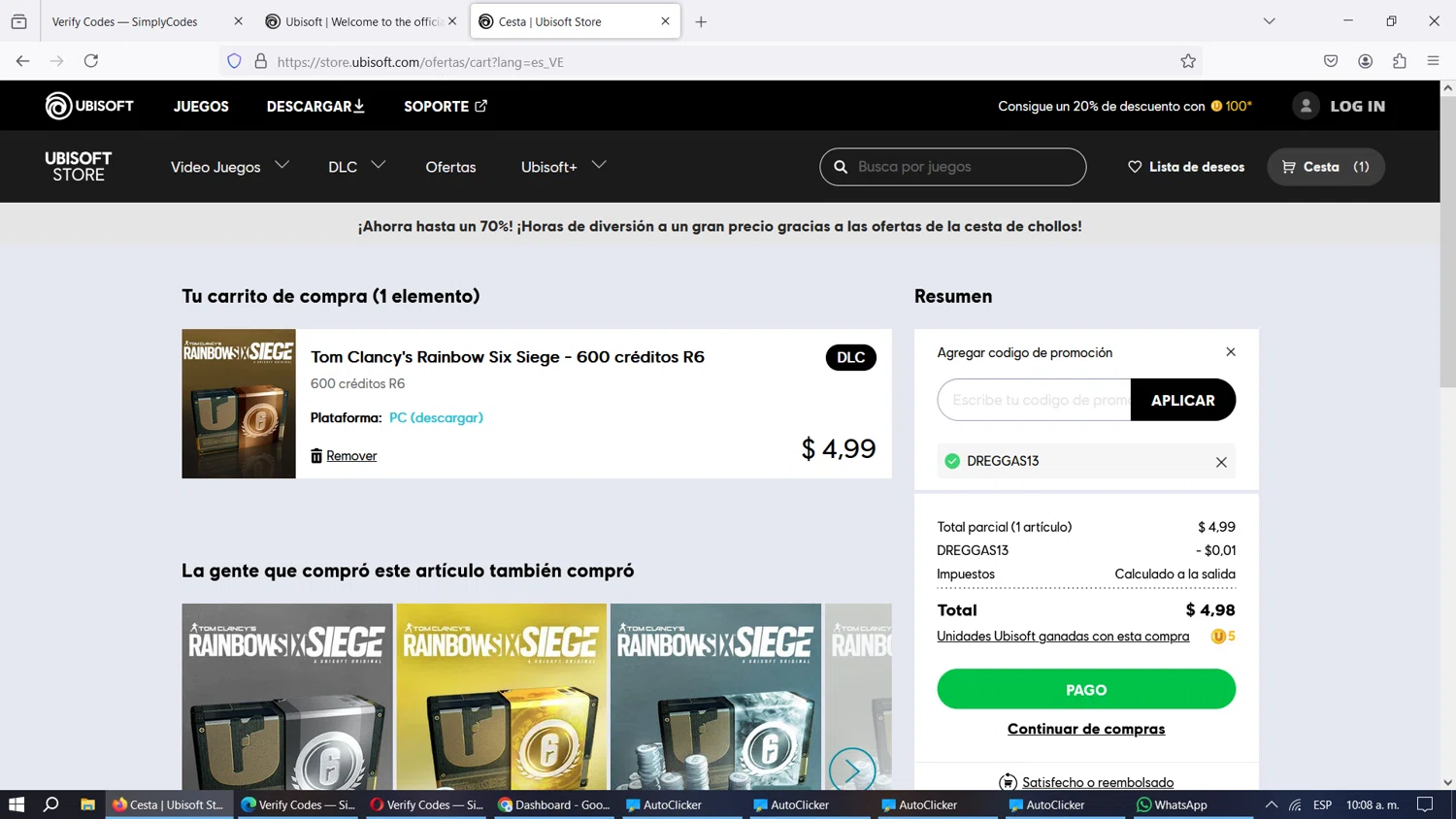
Task: Expand Ubisoft+ dropdown
Action: (x=563, y=167)
